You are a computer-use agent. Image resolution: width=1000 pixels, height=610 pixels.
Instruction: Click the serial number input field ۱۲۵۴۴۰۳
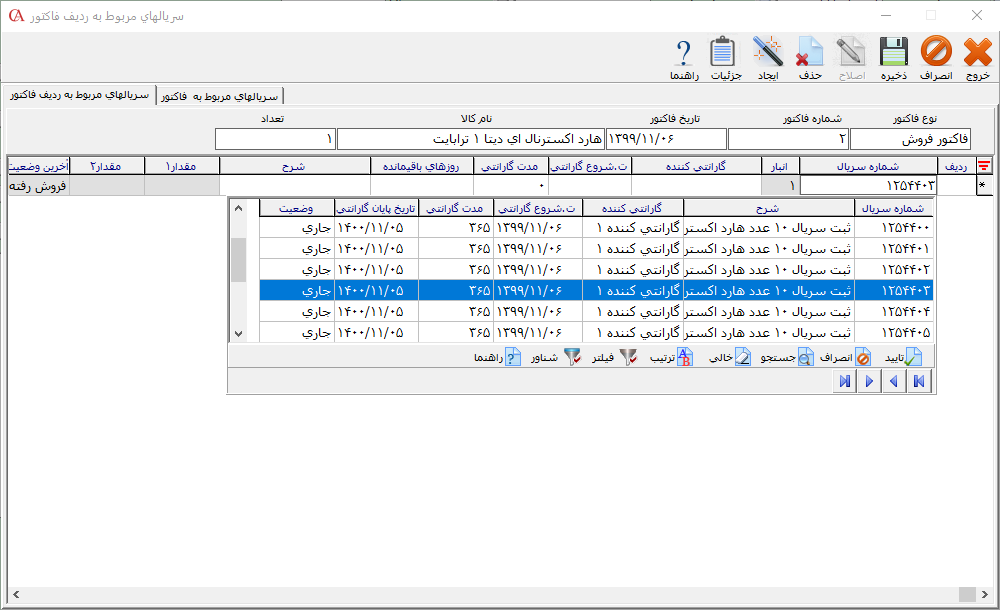pos(868,186)
